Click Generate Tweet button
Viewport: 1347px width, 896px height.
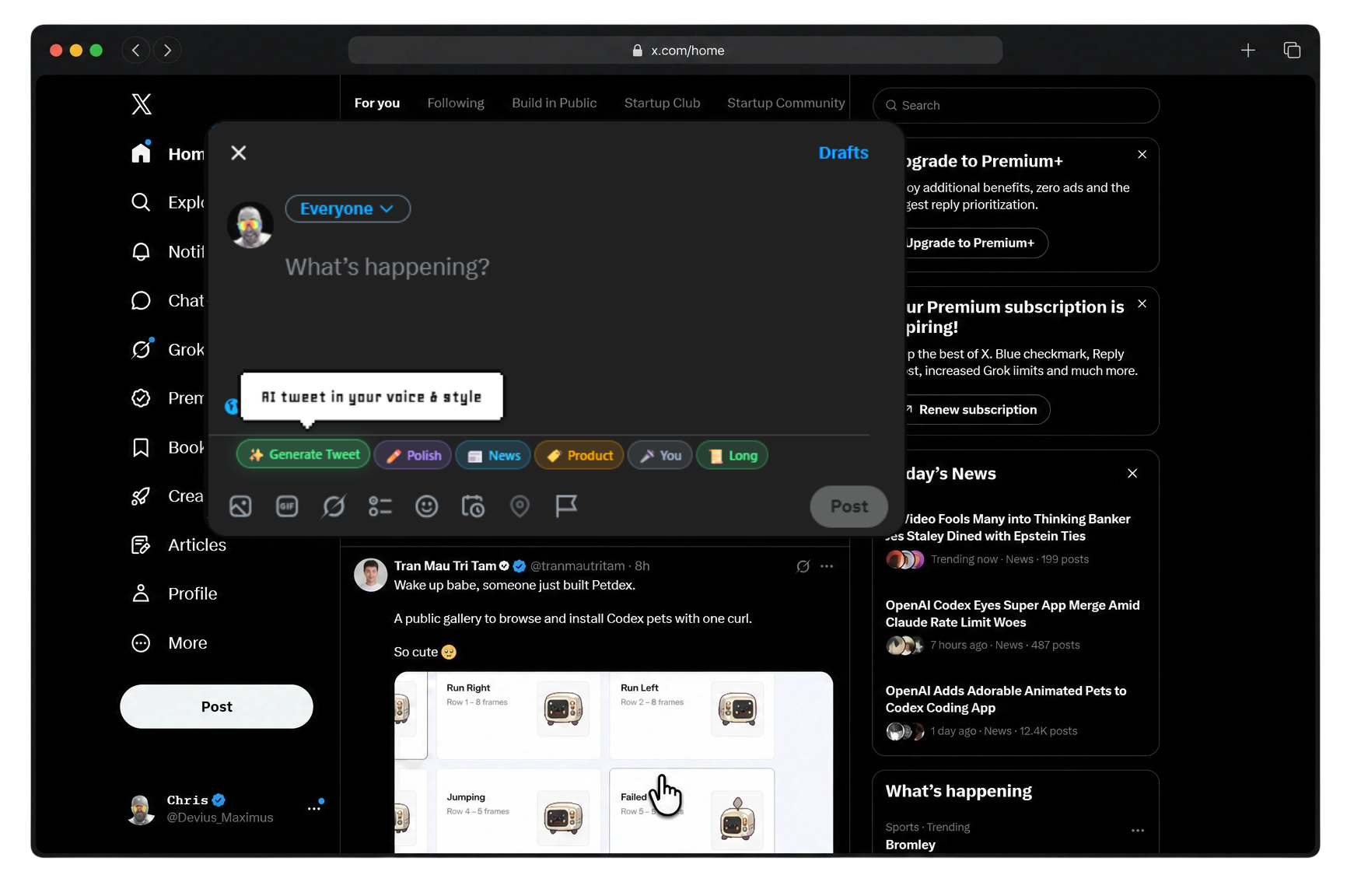[x=304, y=455]
